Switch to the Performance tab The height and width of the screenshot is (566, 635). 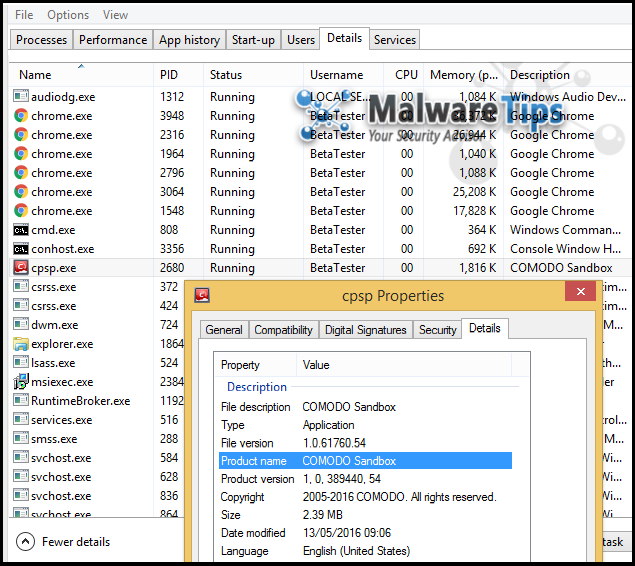113,40
